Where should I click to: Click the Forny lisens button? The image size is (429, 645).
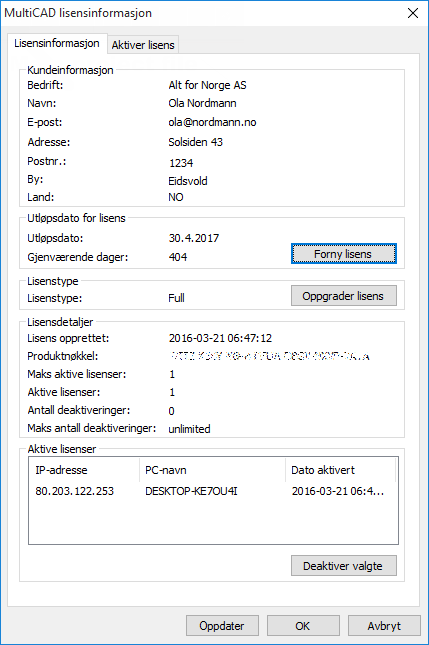tap(344, 254)
